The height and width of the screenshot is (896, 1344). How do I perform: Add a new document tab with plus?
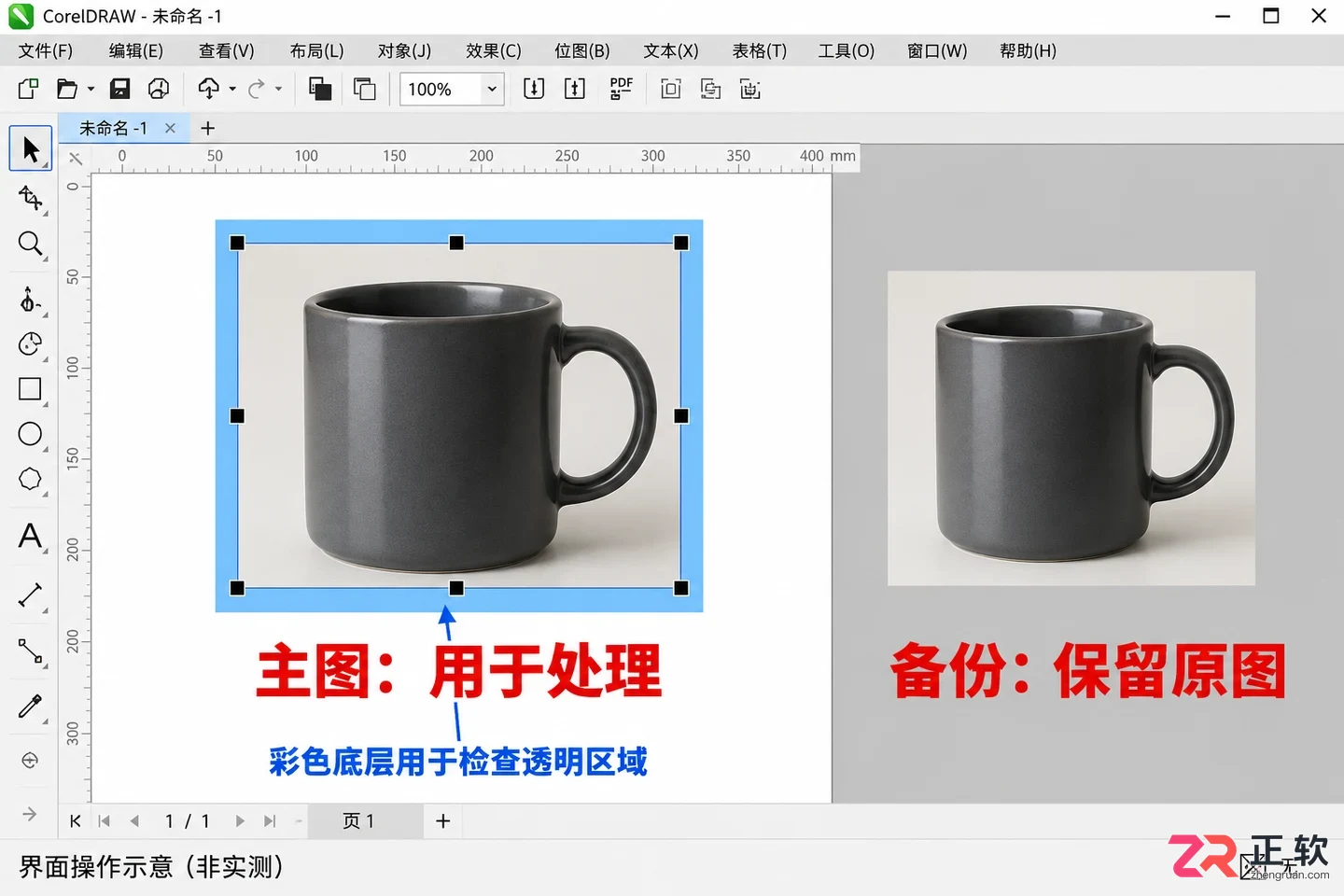click(207, 128)
